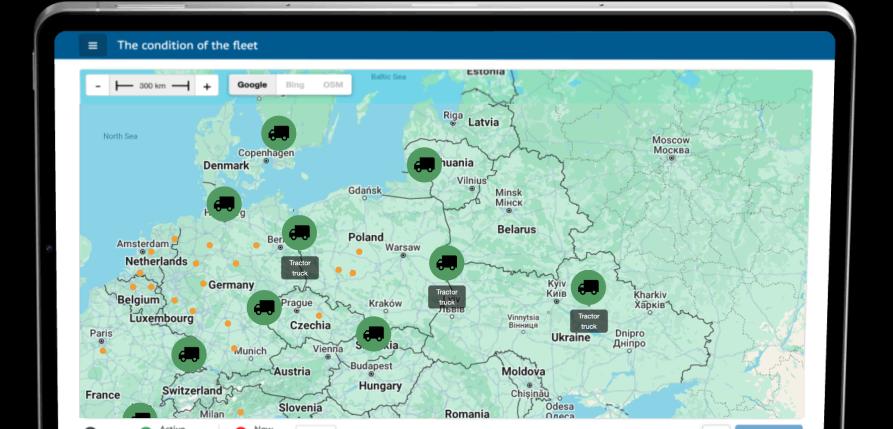Select the truck marker near Hamburg

point(224,204)
